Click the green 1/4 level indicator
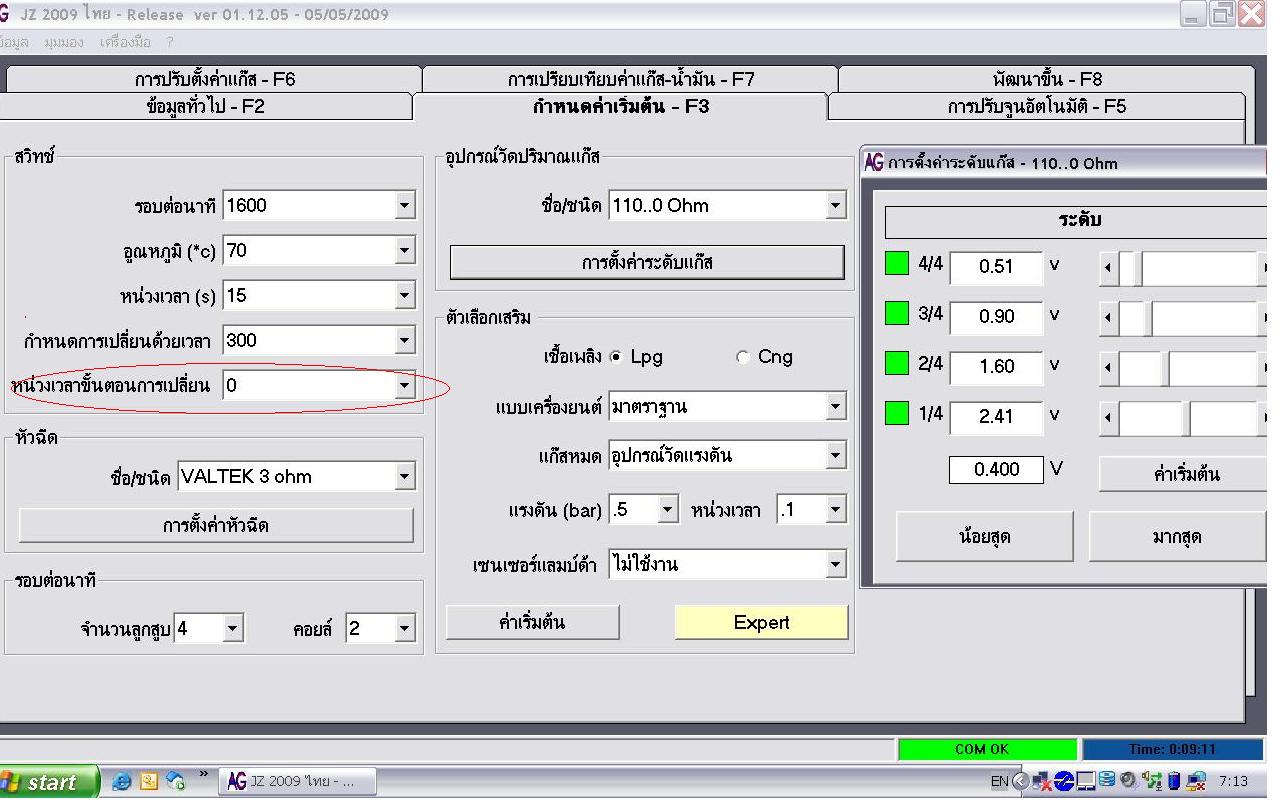Image resolution: width=1280 pixels, height=800 pixels. click(x=897, y=414)
